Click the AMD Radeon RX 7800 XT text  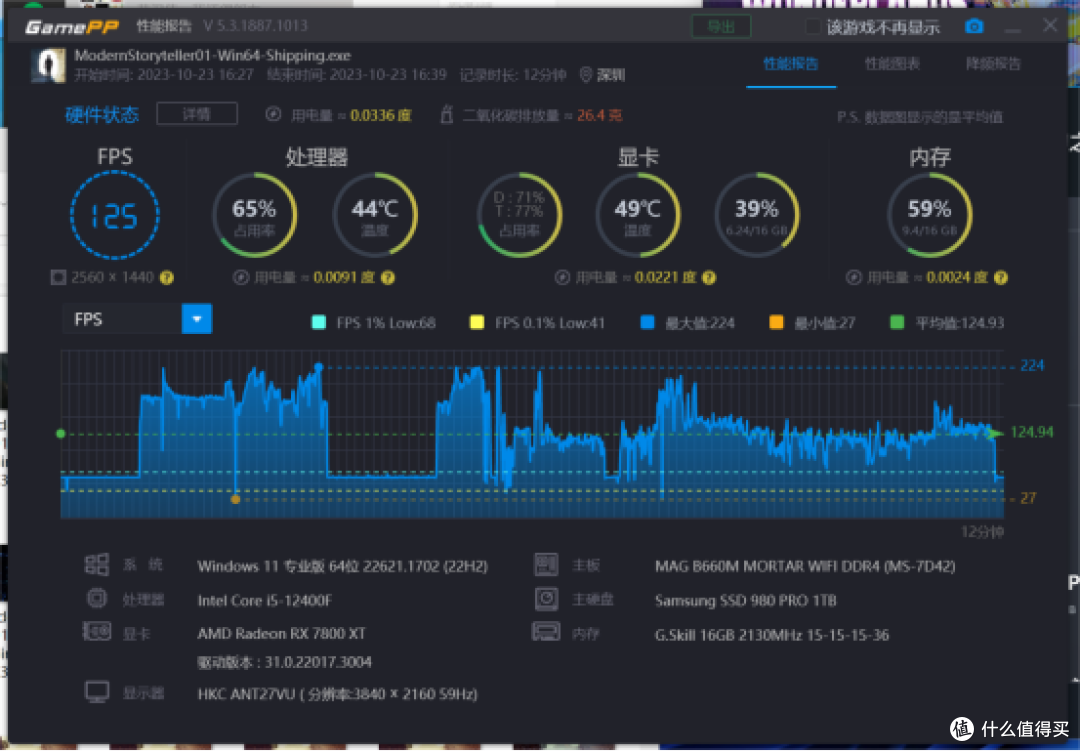(282, 633)
